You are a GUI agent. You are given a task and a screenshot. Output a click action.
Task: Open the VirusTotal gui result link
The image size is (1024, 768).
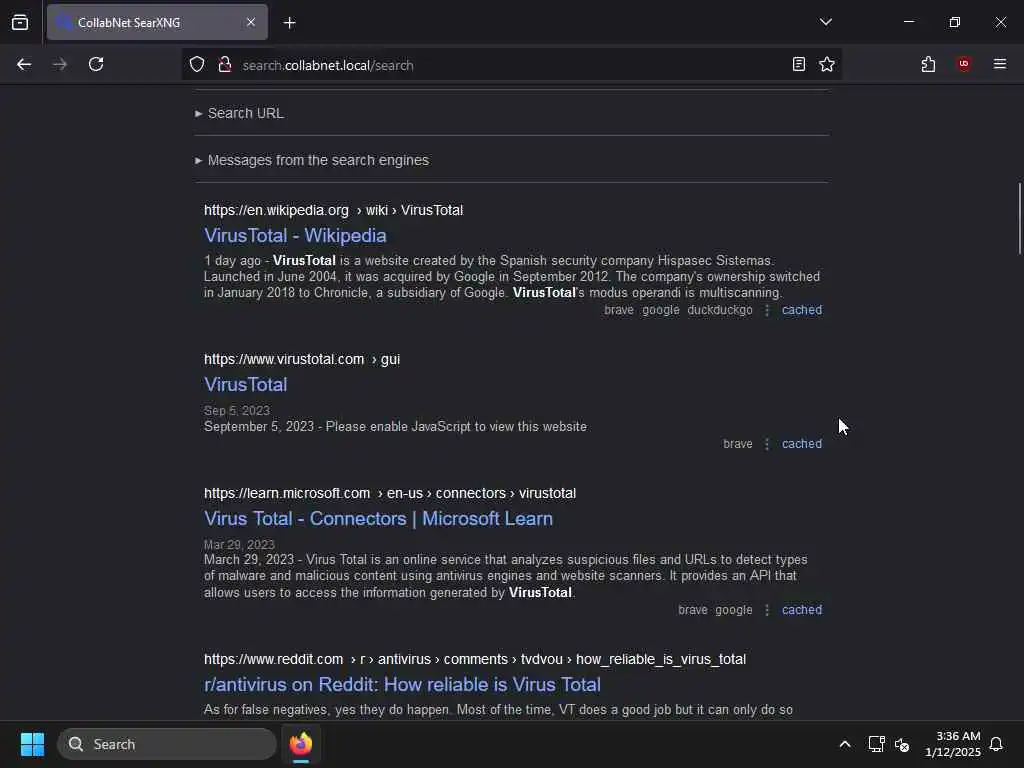[x=246, y=384]
